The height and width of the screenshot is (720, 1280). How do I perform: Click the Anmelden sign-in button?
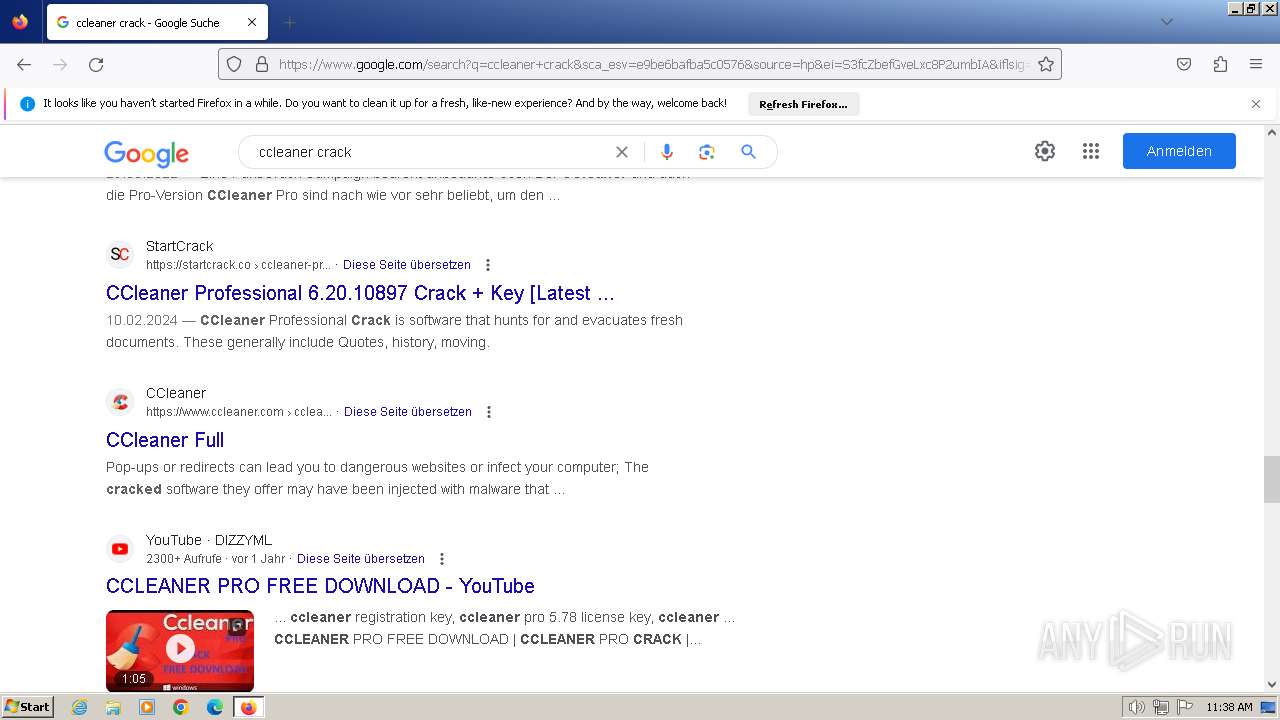point(1179,151)
